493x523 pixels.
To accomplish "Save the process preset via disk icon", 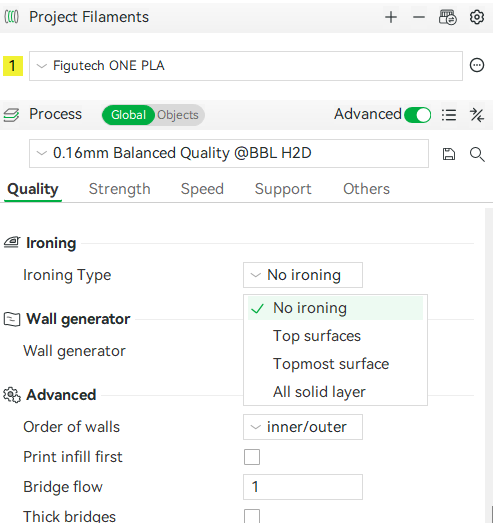I will pyautogui.click(x=449, y=154).
